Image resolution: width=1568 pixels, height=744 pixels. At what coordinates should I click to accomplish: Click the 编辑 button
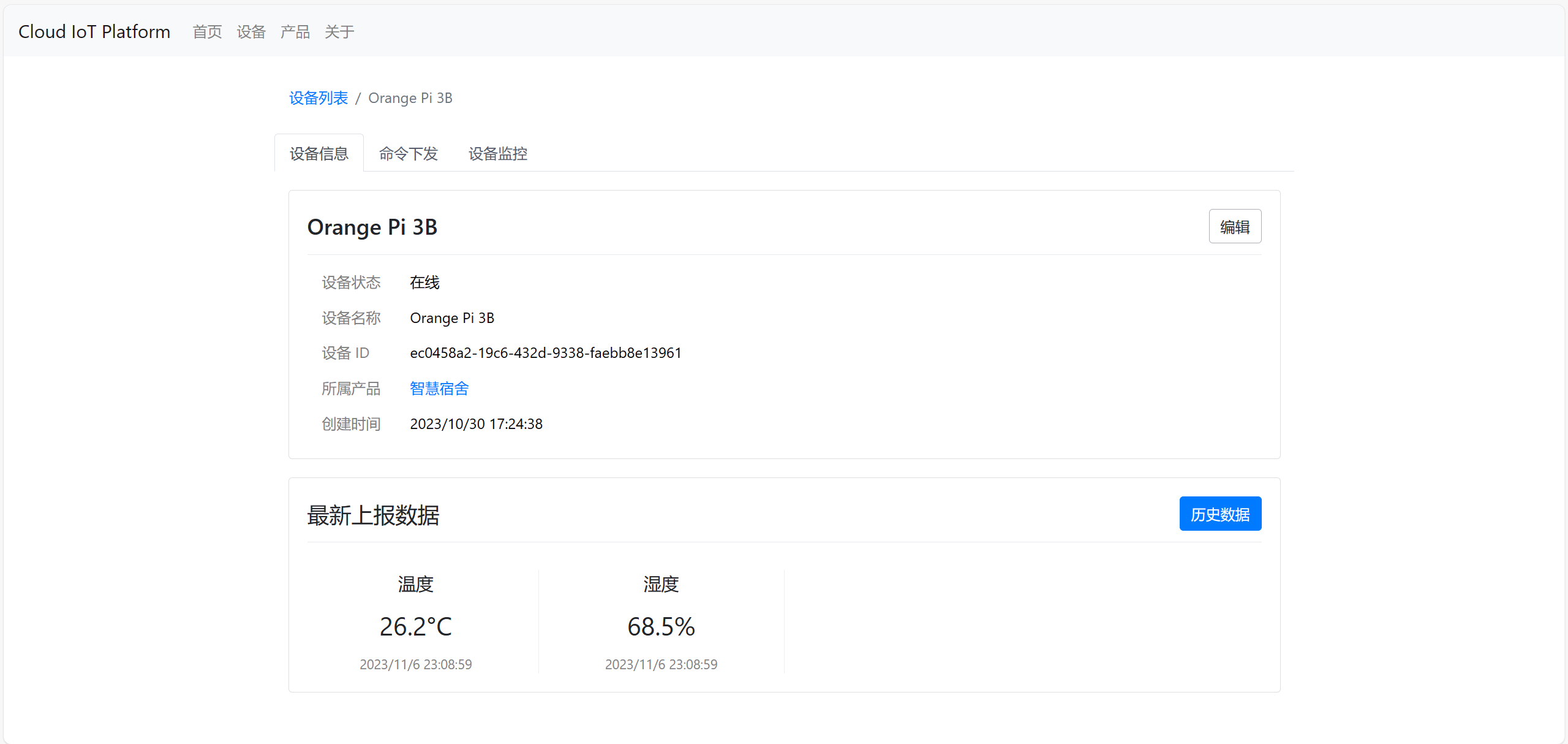1235,227
